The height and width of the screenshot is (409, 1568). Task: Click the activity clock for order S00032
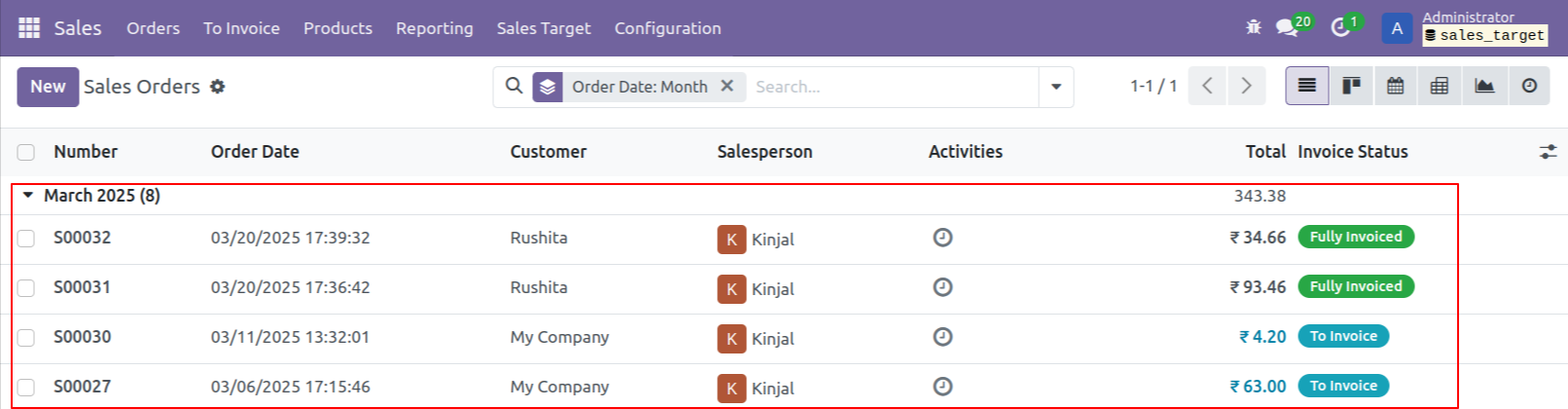click(x=943, y=238)
